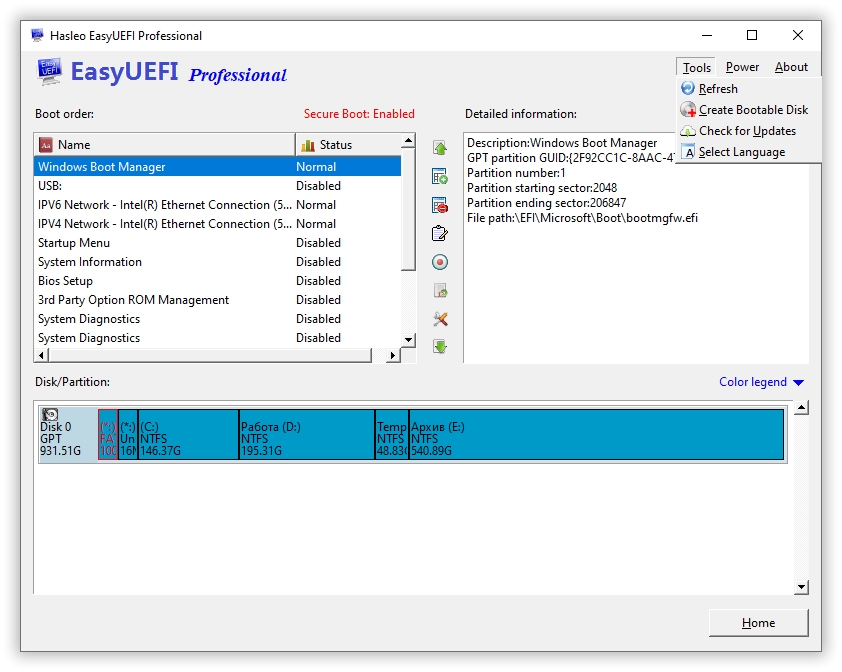Move boot entry up with green arrow
Screen dimensions: 842x672
click(x=440, y=148)
